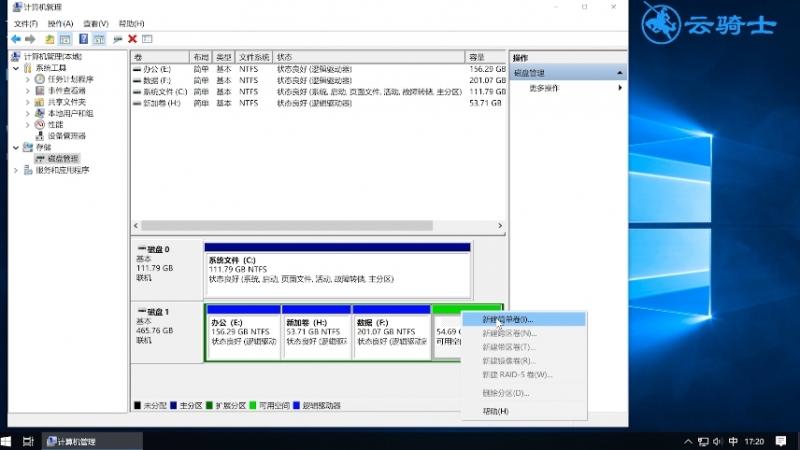The width and height of the screenshot is (800, 450).
Task: Toggle the Show/Hide Console Tree toolbar icon
Action: (65, 39)
